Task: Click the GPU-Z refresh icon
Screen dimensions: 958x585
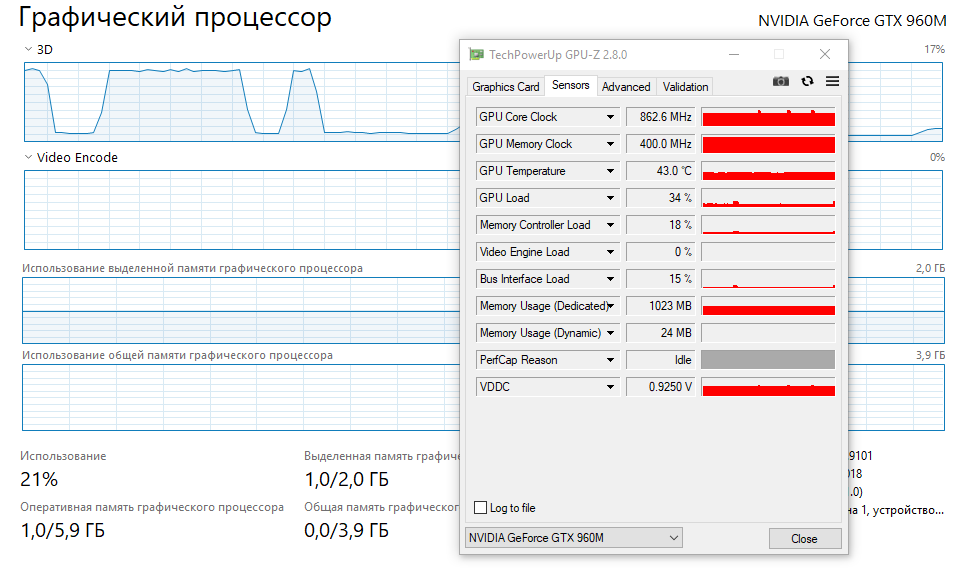Action: pyautogui.click(x=807, y=81)
